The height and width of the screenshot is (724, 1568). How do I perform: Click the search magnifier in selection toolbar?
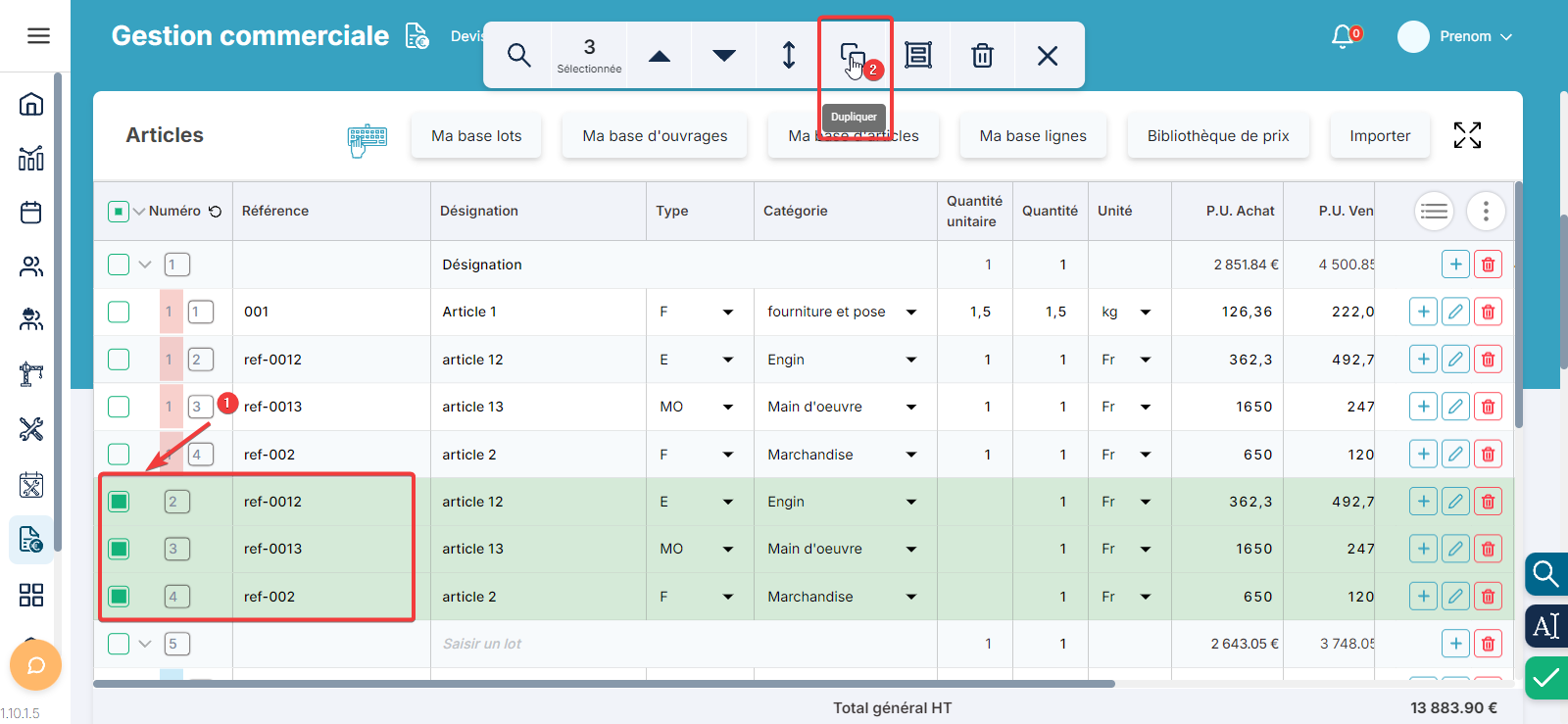(518, 55)
